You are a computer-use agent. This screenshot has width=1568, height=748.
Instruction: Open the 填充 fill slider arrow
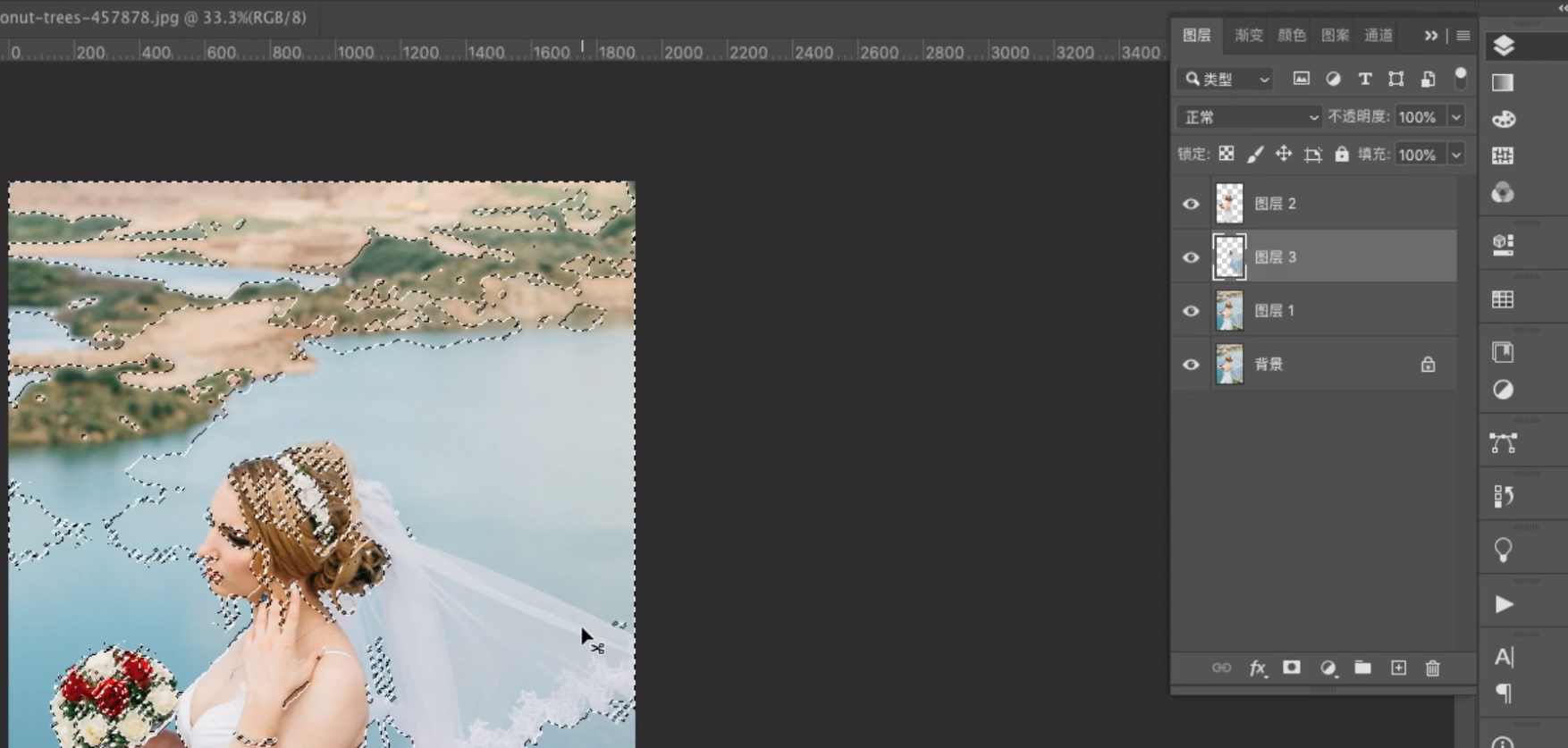click(x=1456, y=155)
